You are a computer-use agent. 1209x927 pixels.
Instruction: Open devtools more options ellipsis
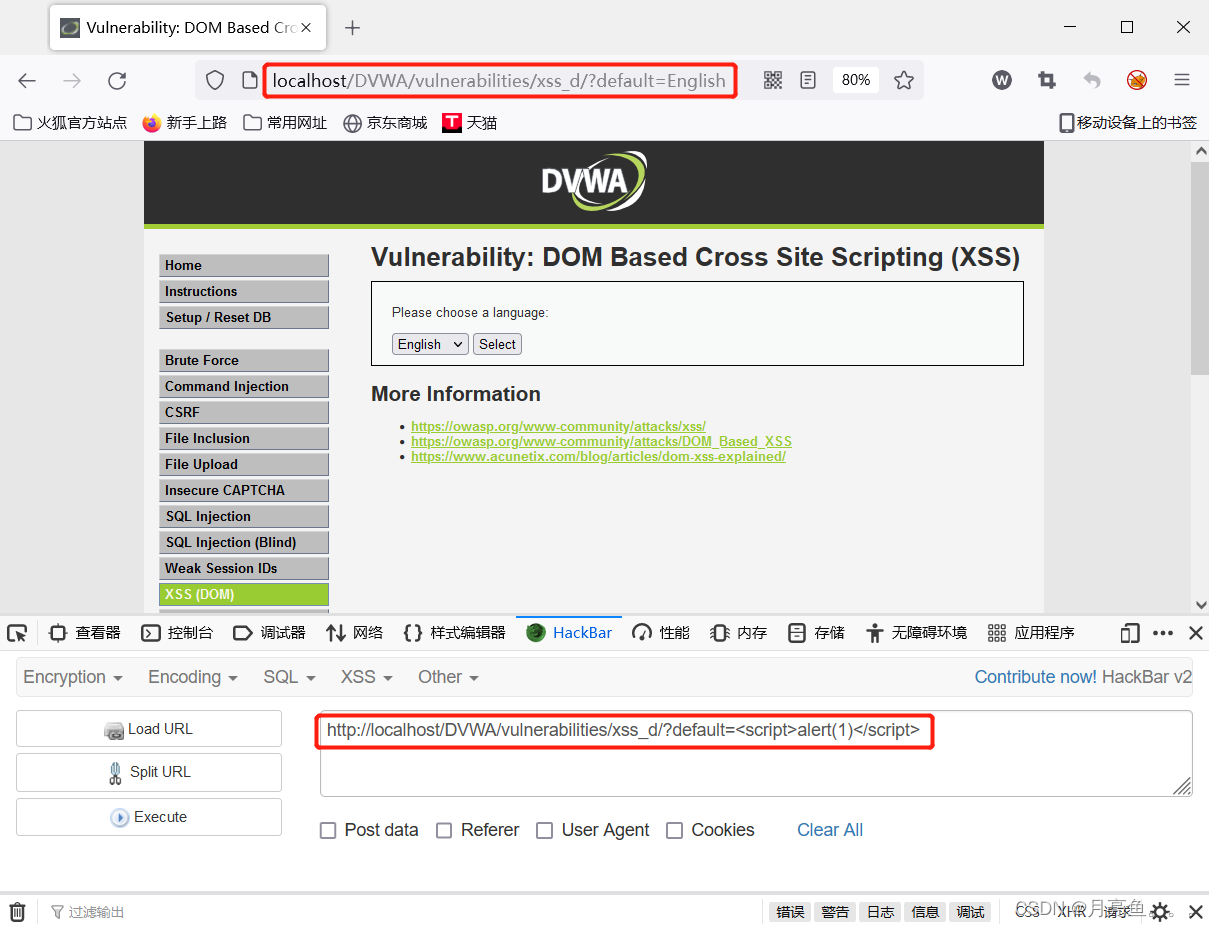(1163, 633)
